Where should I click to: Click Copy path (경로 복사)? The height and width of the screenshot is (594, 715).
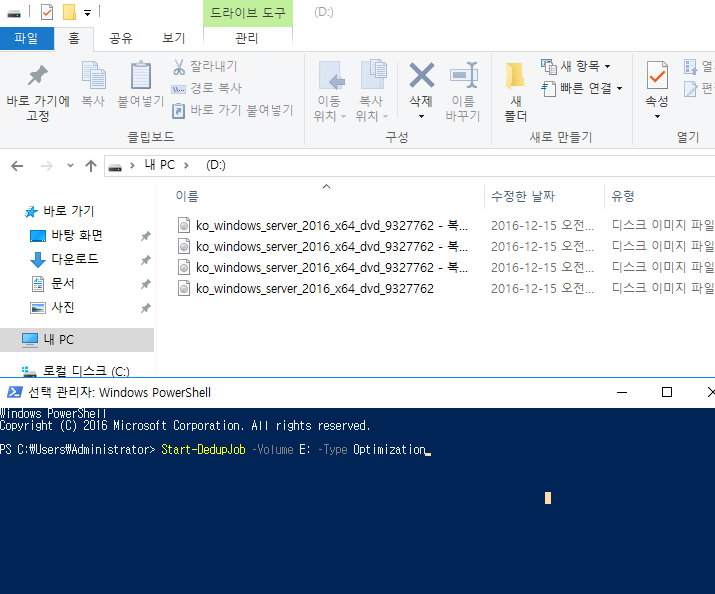click(207, 88)
